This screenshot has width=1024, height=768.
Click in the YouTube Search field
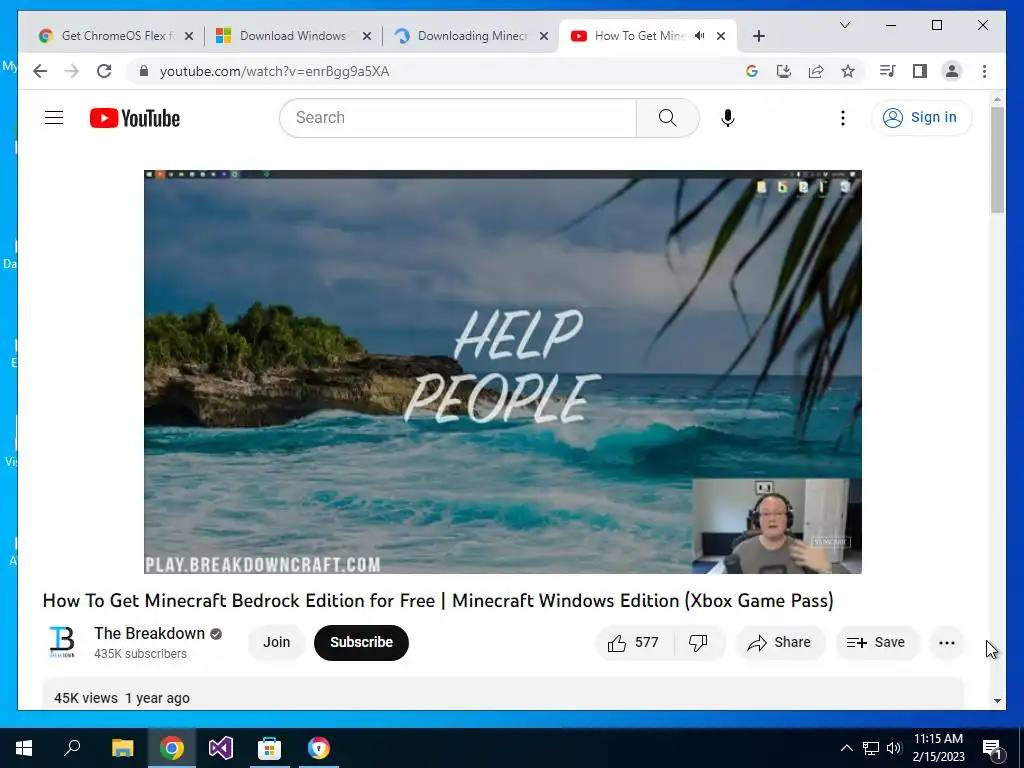click(x=458, y=118)
